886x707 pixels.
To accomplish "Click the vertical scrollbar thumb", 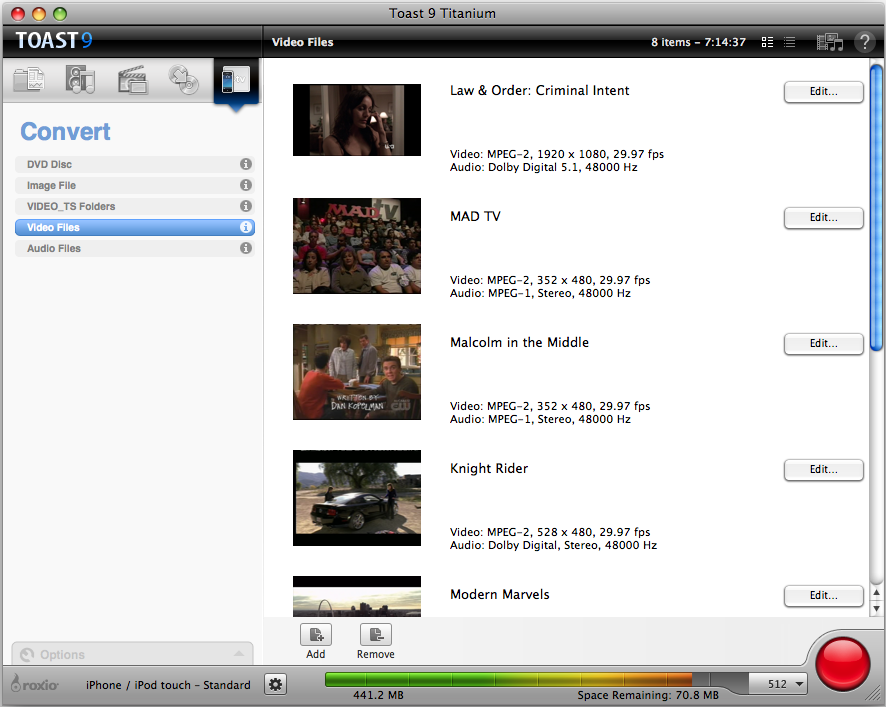I will (x=876, y=207).
